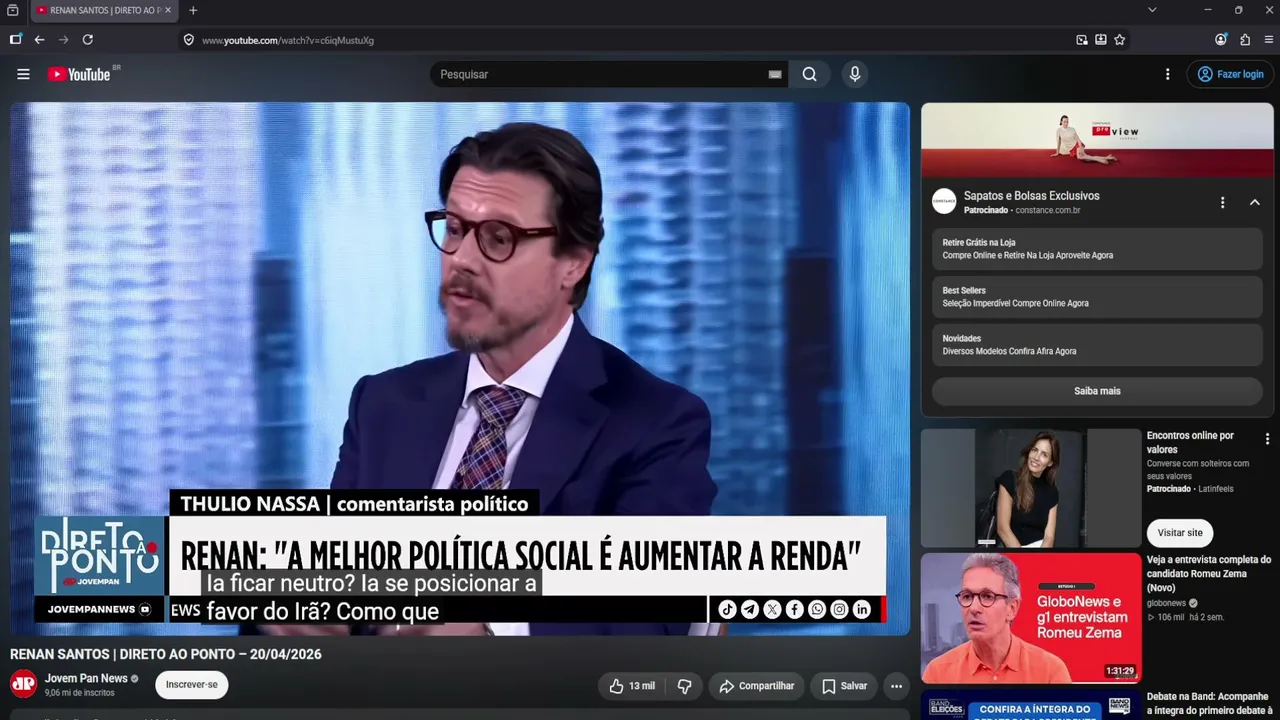Close the RENAN SANTOS tab
Image resolution: width=1280 pixels, height=720 pixels.
coord(168,10)
